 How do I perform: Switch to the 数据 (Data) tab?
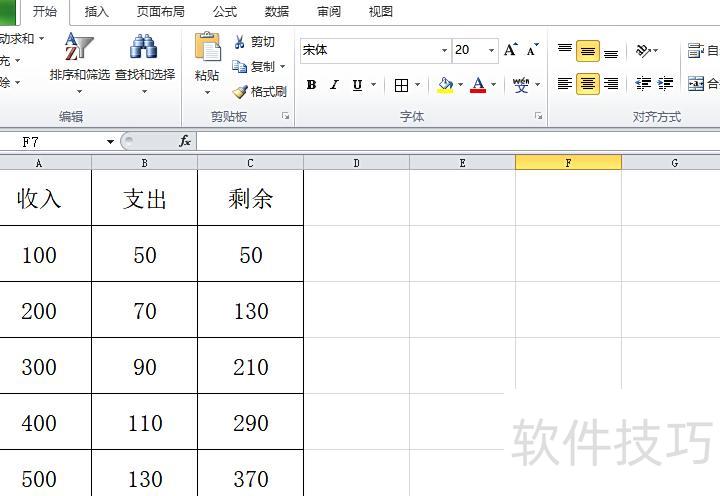pos(276,11)
